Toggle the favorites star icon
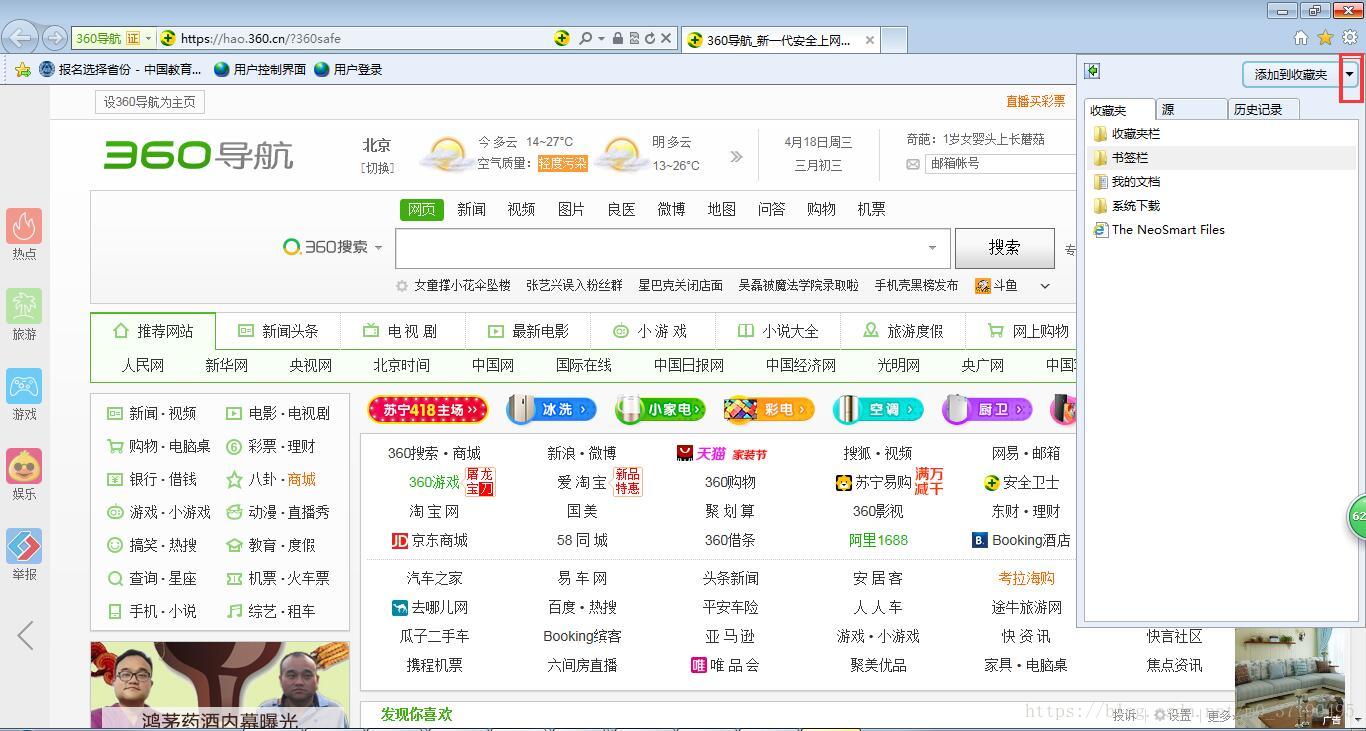 (x=1325, y=37)
